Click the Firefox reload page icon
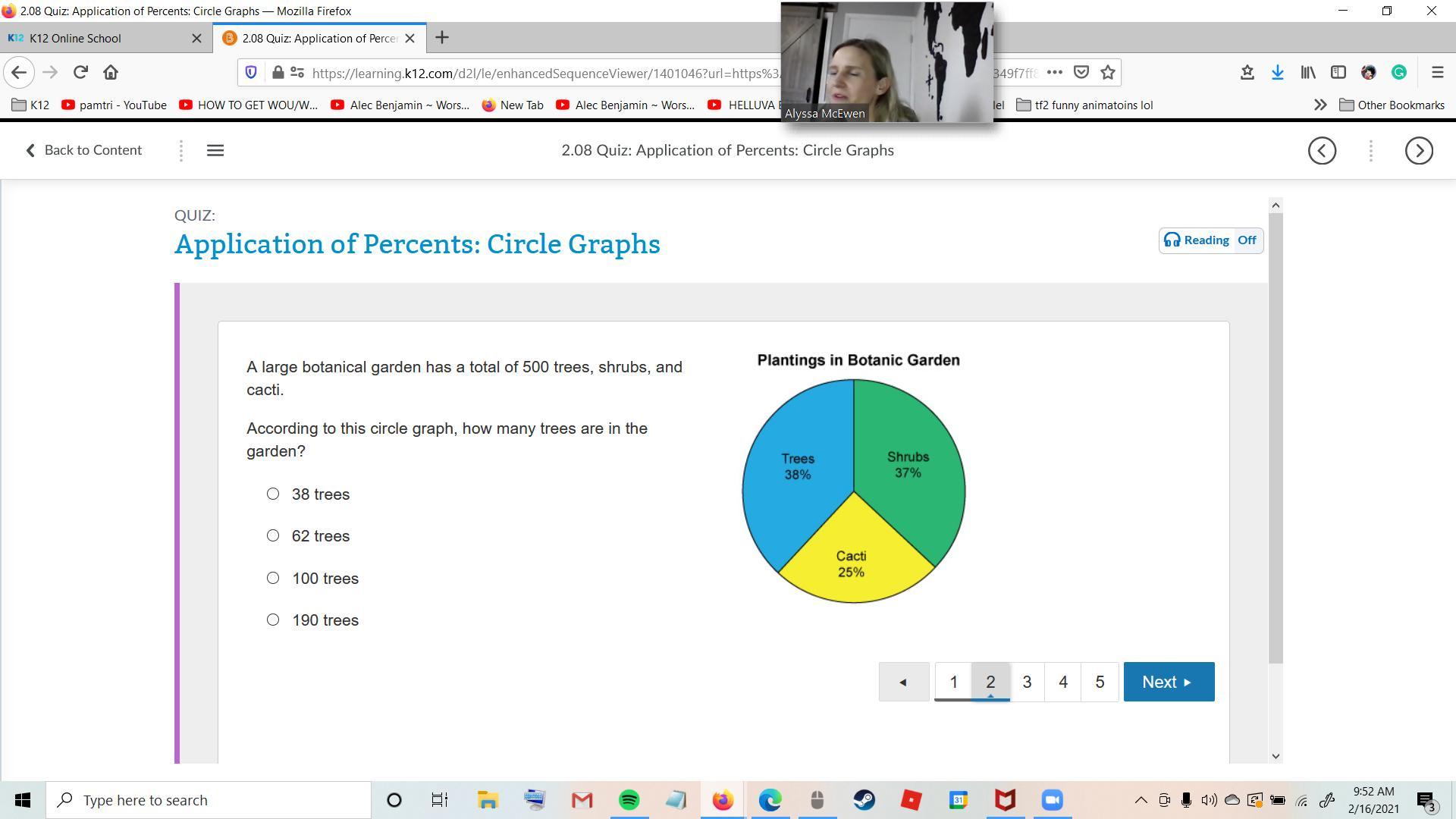The height and width of the screenshot is (819, 1456). pyautogui.click(x=80, y=73)
